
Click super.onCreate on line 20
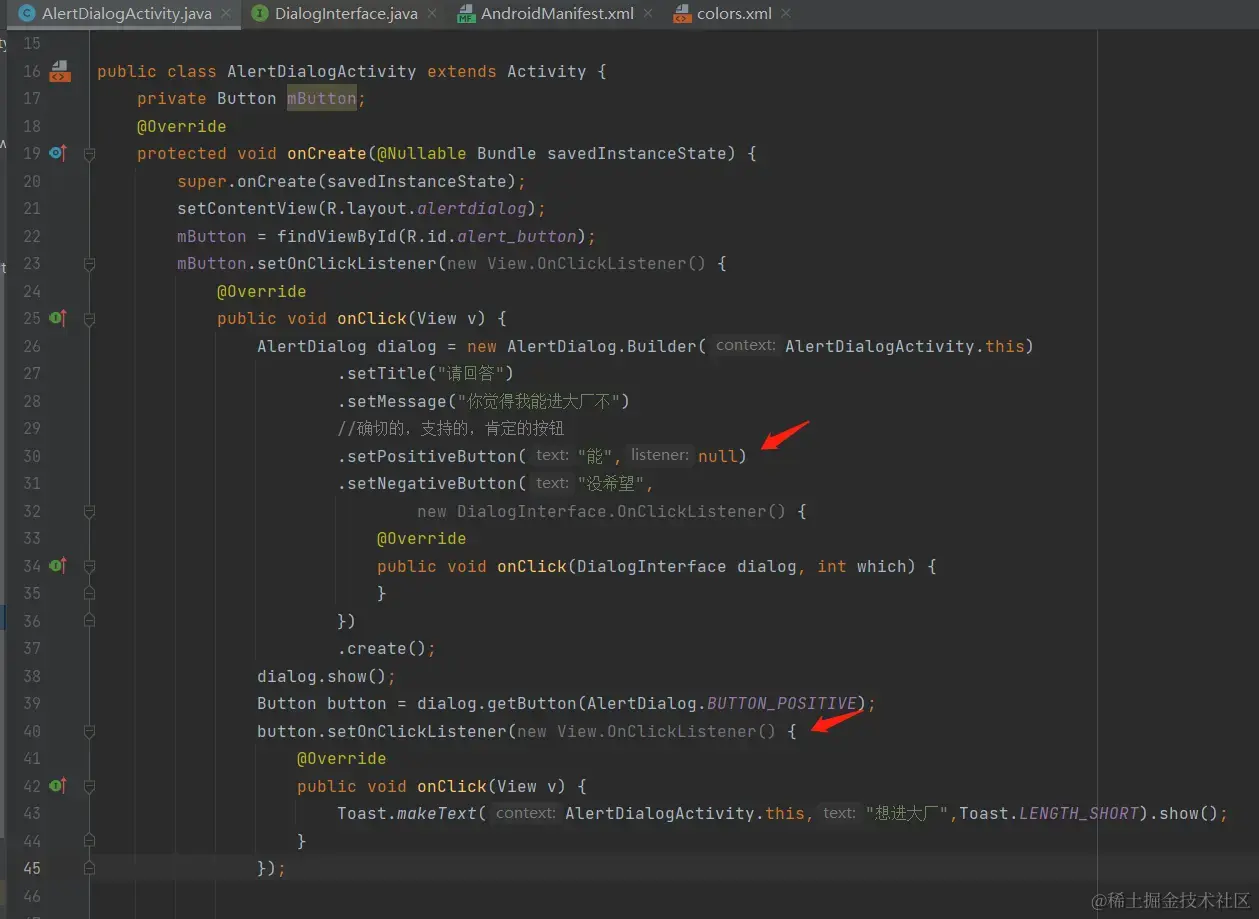tap(246, 181)
